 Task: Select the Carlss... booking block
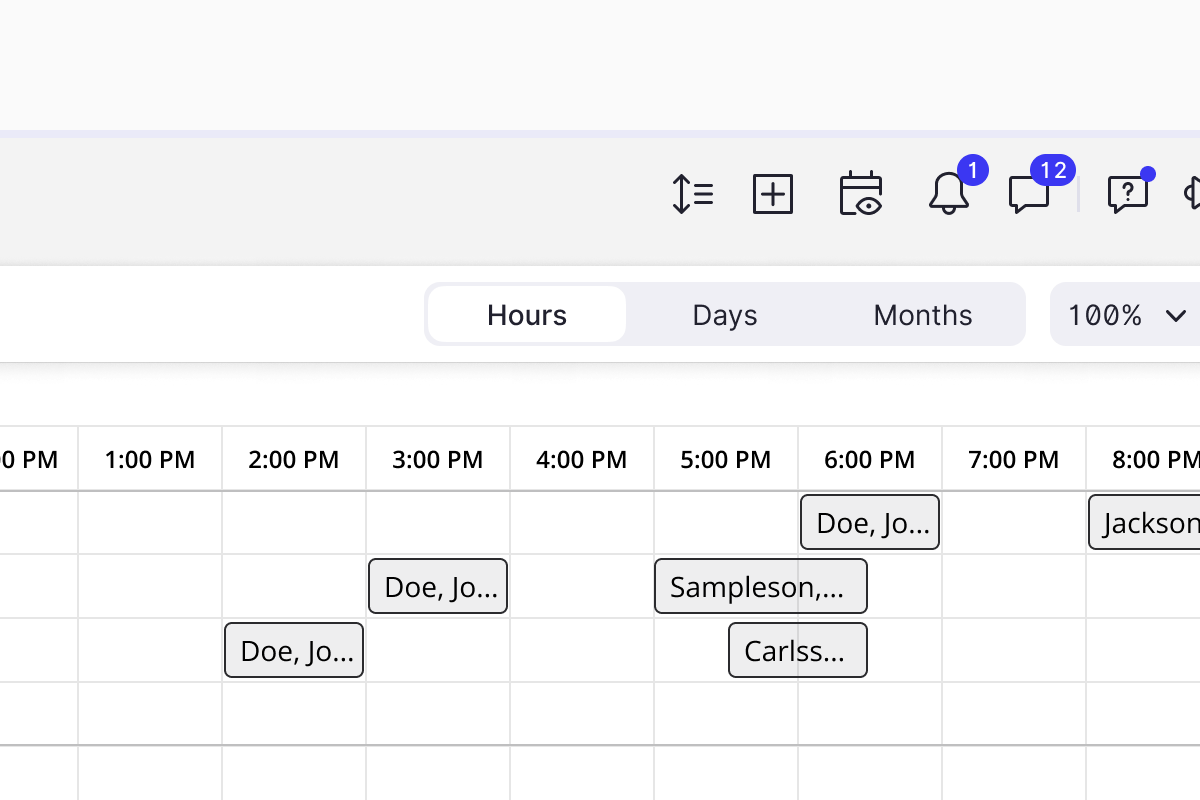click(x=797, y=650)
